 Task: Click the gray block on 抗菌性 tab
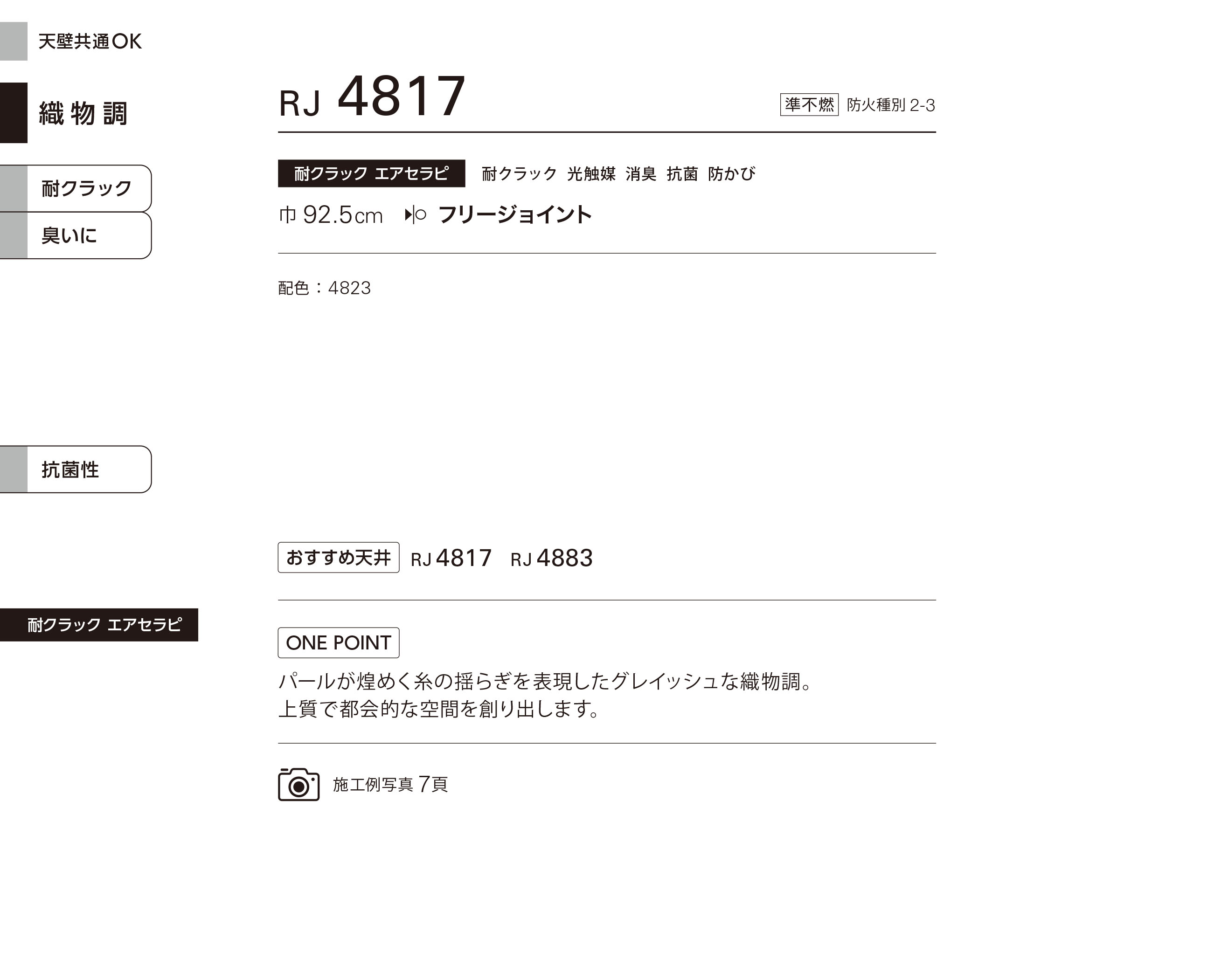tap(14, 469)
